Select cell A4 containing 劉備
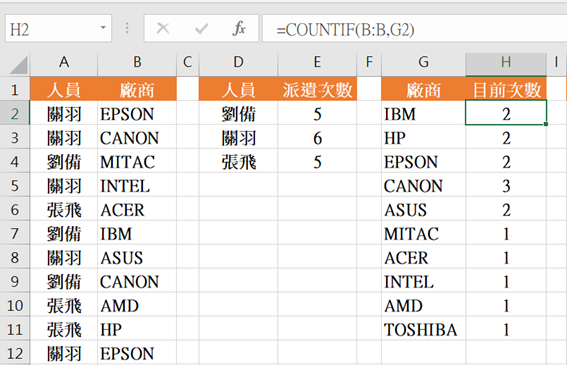Image resolution: width=567 pixels, height=365 pixels. coord(64,162)
